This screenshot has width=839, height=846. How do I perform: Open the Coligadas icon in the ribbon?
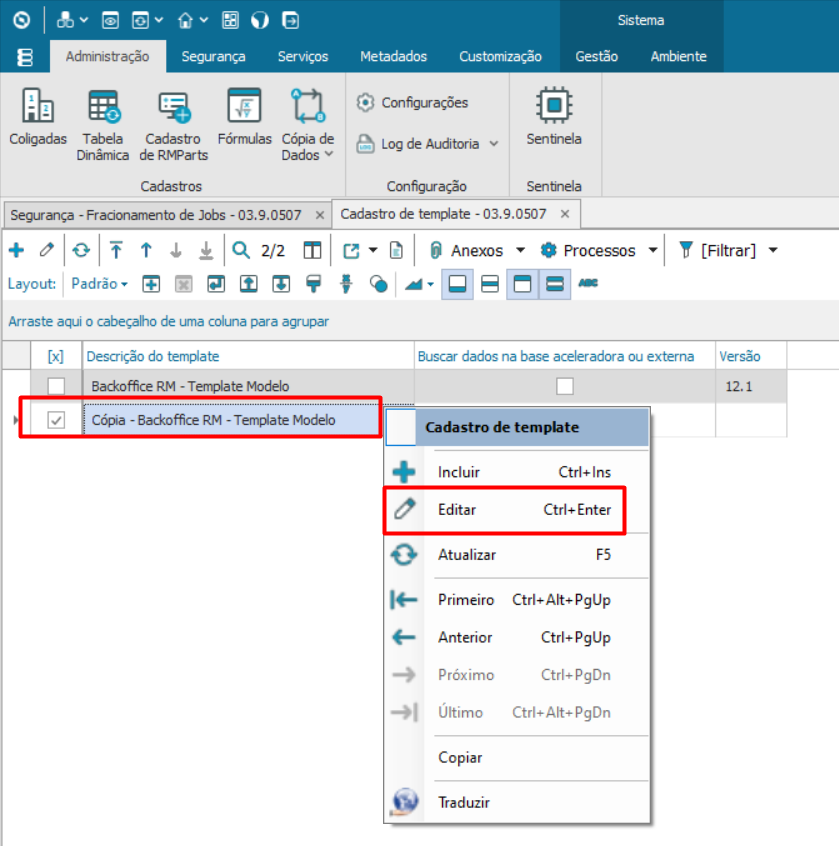[x=38, y=106]
